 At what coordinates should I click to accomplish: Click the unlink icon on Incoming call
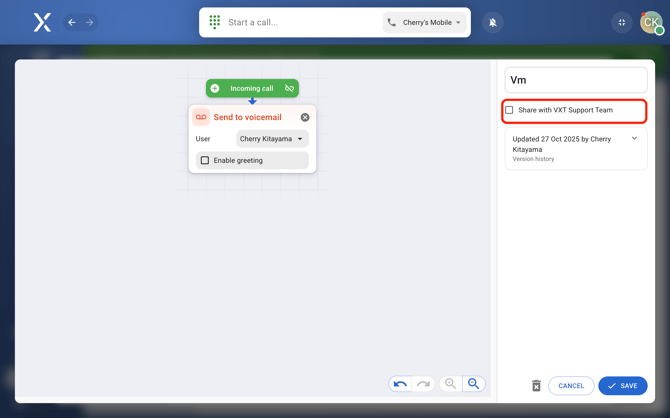pos(289,88)
